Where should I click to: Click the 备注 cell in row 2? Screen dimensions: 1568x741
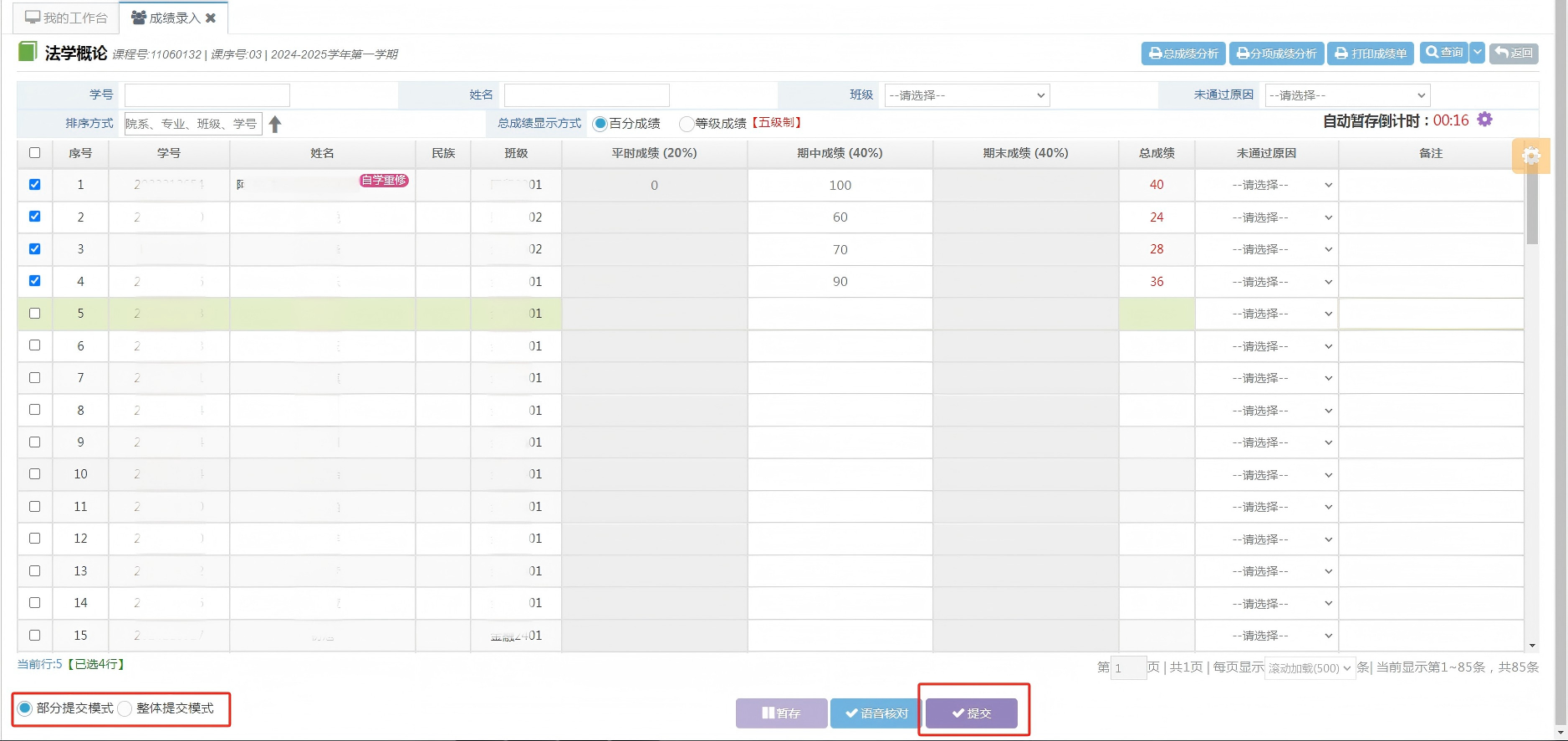click(x=1431, y=217)
